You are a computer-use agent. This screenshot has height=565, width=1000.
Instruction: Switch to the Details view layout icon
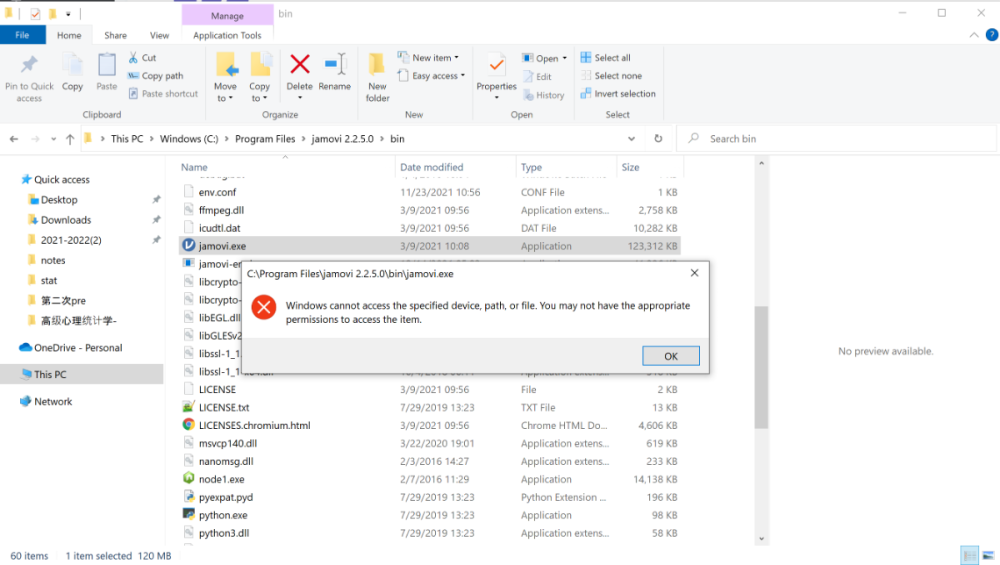969,555
